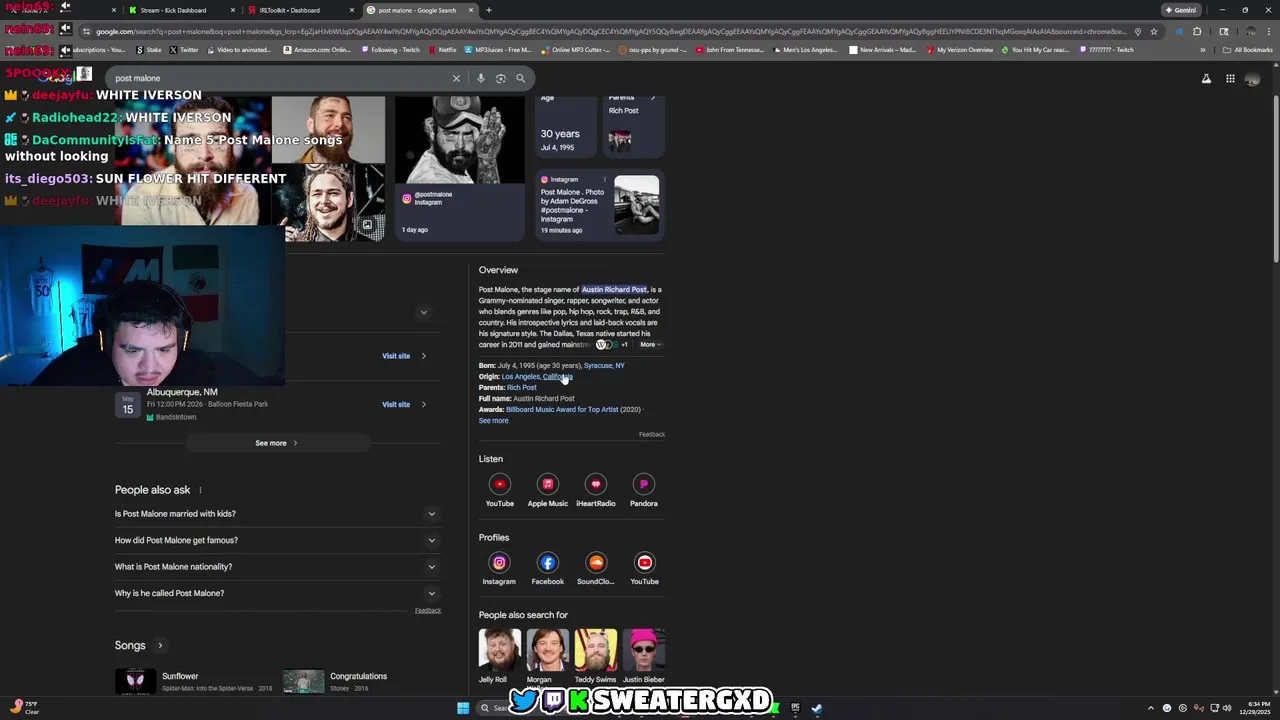Viewport: 1280px width, 720px height.
Task: Click the Chrome address bar URL
Action: click(610, 31)
